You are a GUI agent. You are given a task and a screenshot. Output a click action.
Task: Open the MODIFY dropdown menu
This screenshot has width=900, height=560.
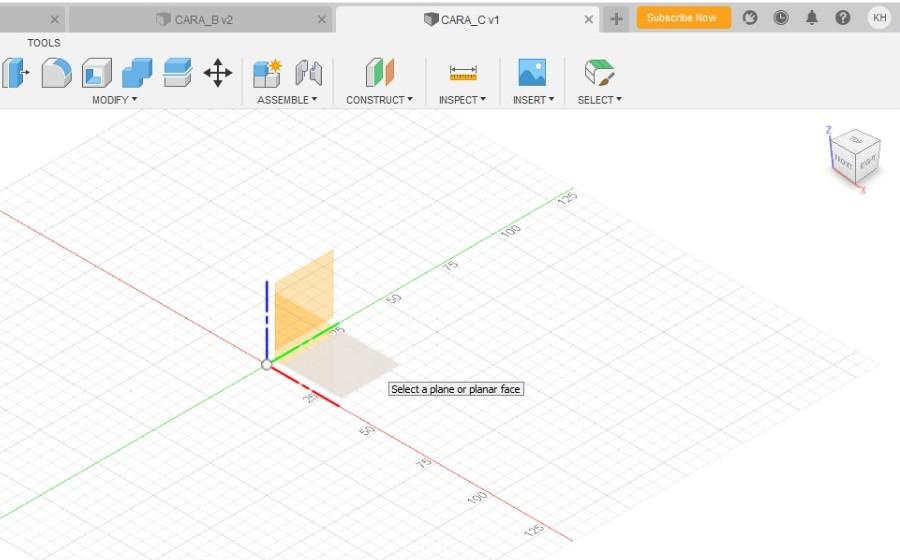pos(115,99)
